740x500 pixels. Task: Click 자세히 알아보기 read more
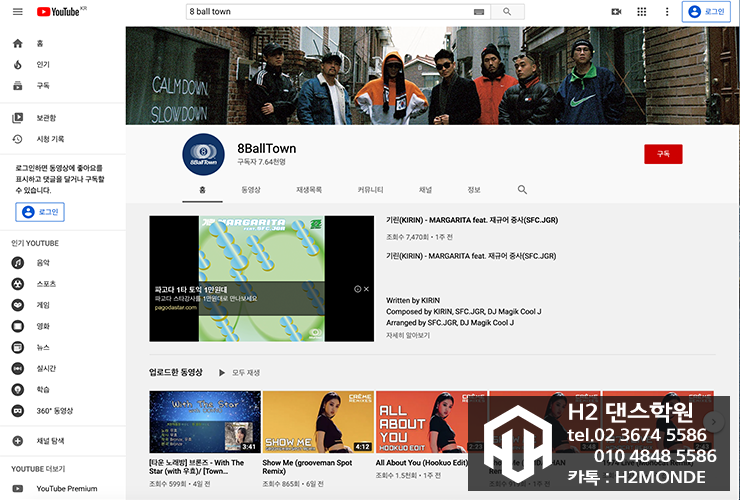[x=408, y=335]
